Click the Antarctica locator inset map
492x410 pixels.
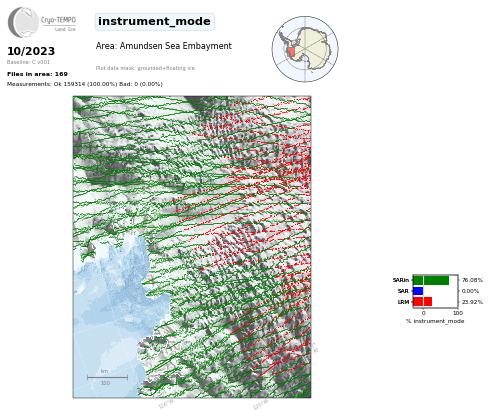305,49
